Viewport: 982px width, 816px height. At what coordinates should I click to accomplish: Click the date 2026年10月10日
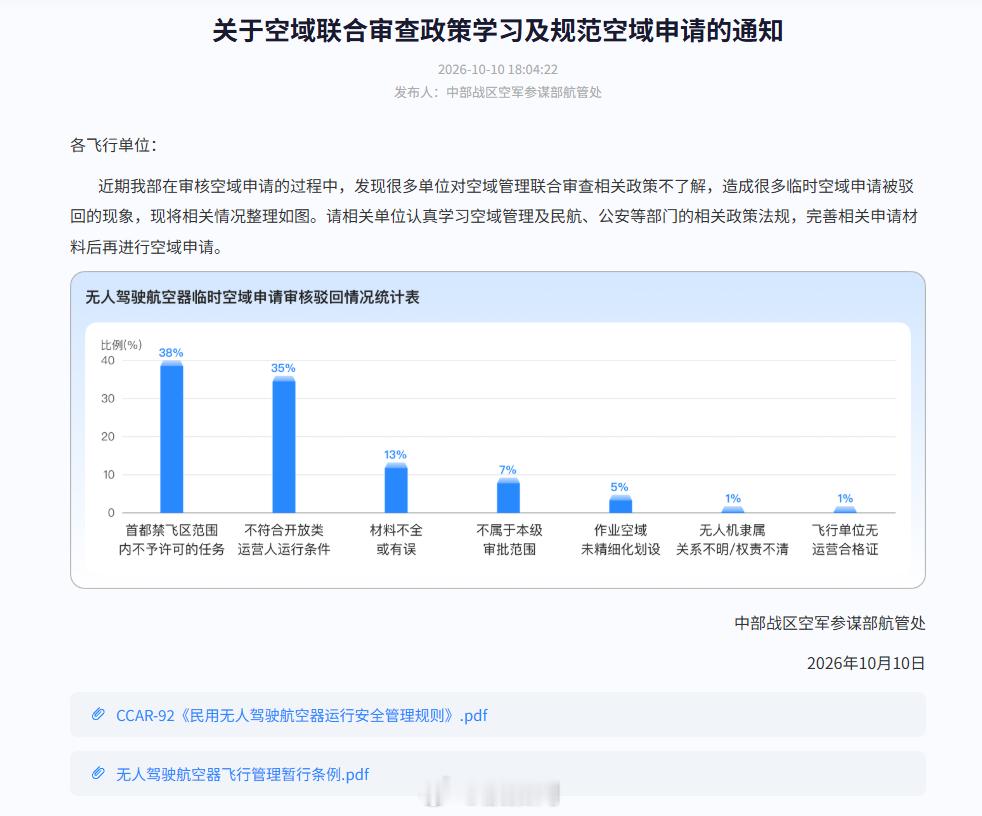(866, 663)
